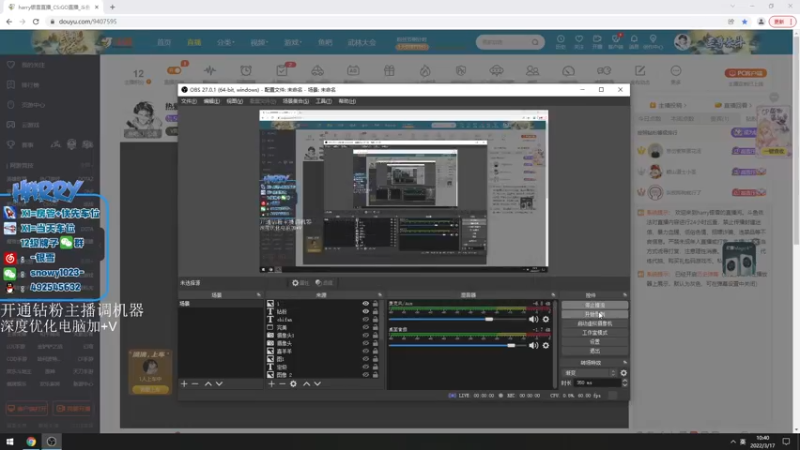Pop out the 混音器 dock panel icon
This screenshot has width=800, height=450.
[553, 295]
